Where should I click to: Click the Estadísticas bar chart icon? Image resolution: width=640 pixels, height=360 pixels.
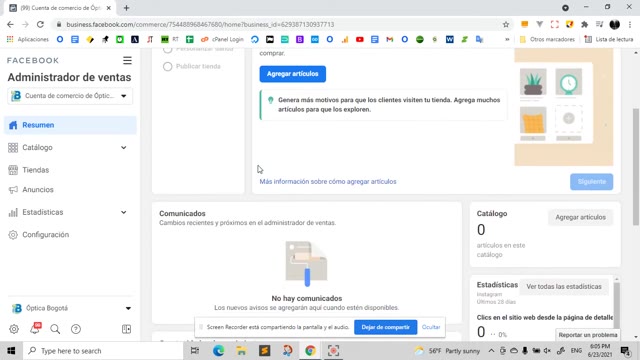tap(13, 212)
